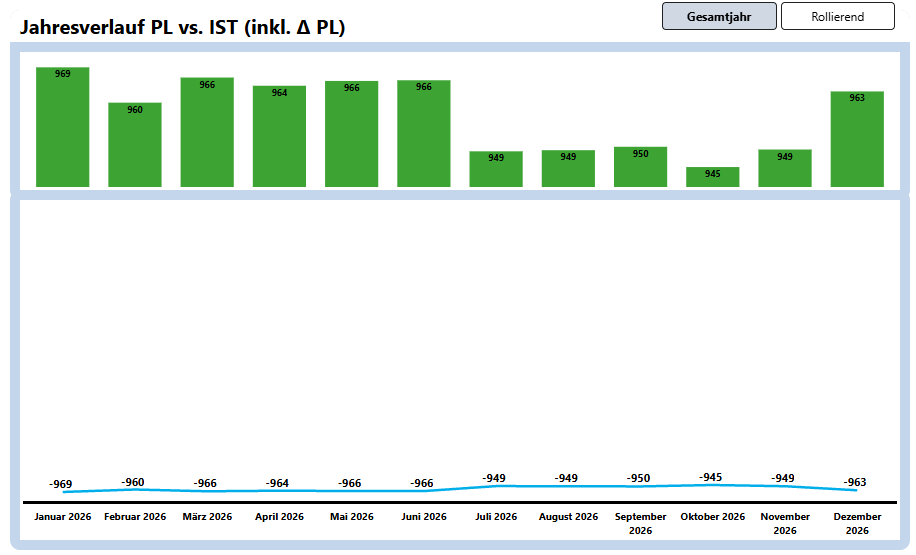
Task: Click the line data label -960
Action: [133, 482]
